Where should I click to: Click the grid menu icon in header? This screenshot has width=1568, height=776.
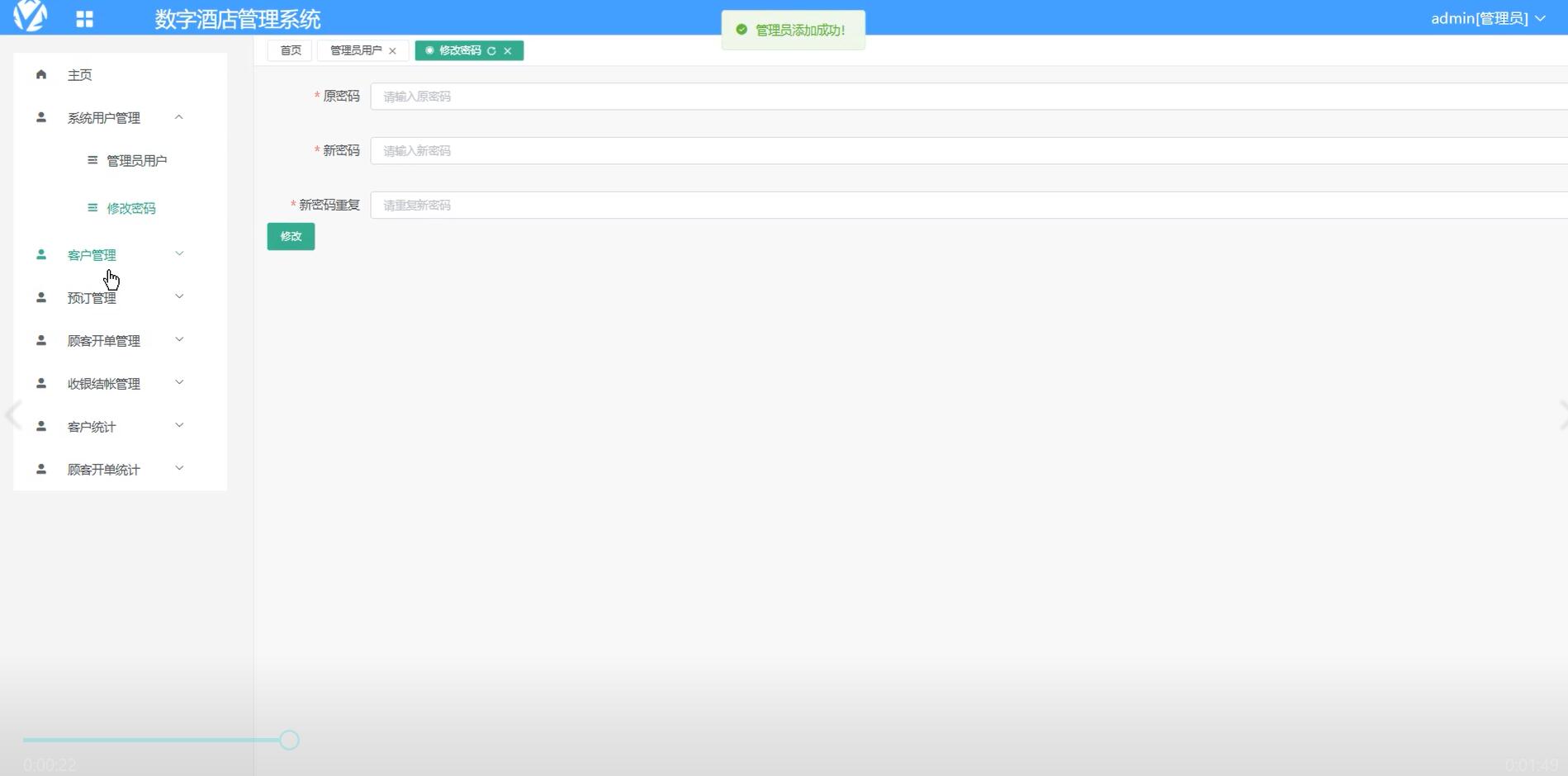[84, 19]
